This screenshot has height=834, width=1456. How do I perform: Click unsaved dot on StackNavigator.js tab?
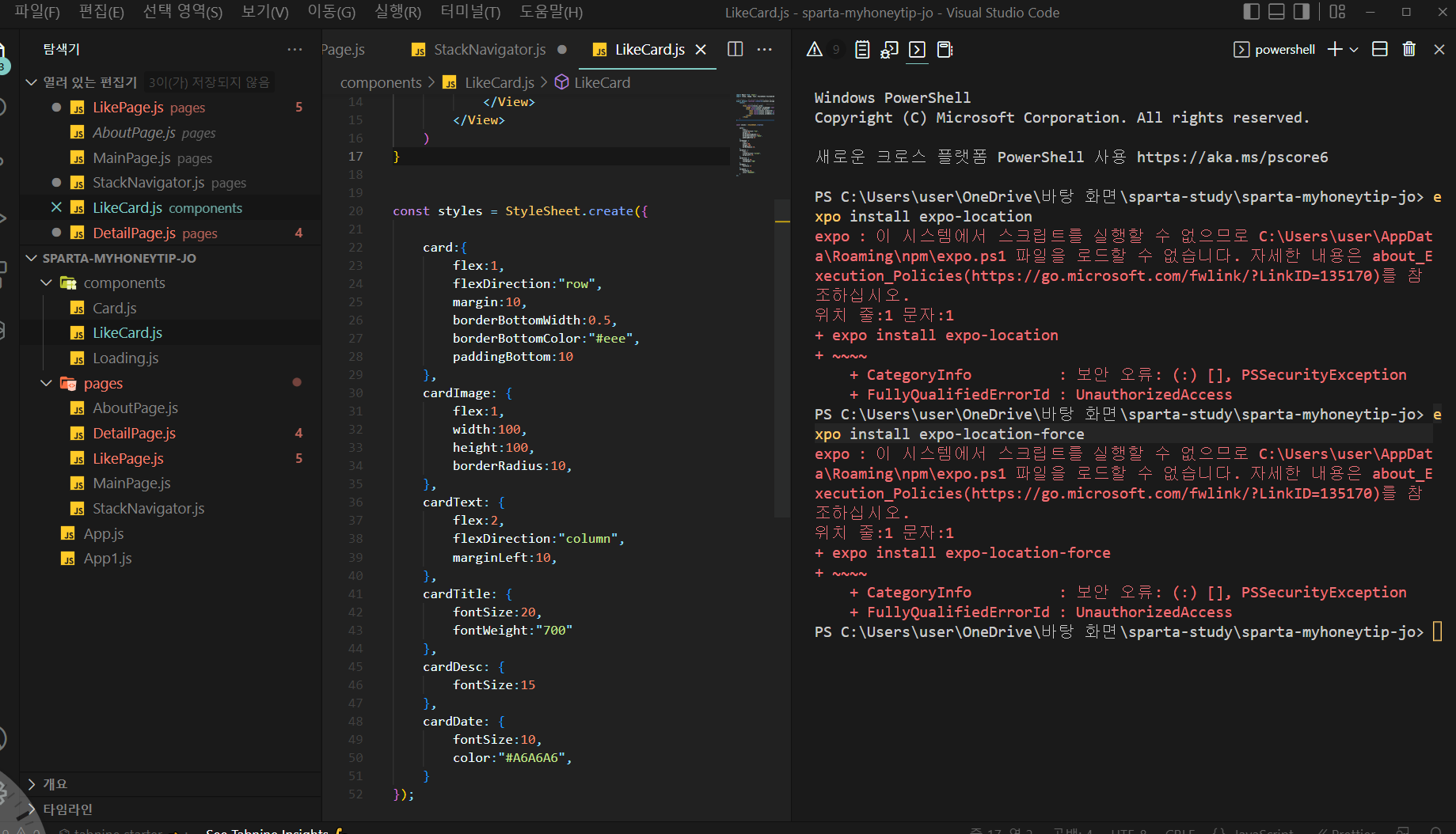[562, 49]
